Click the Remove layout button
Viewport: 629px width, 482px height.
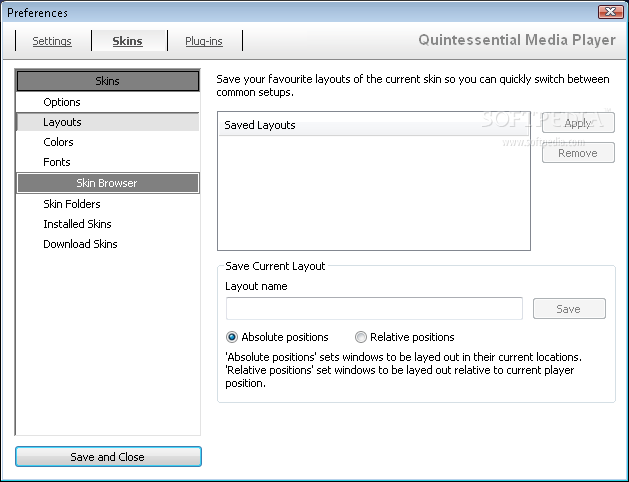point(578,153)
